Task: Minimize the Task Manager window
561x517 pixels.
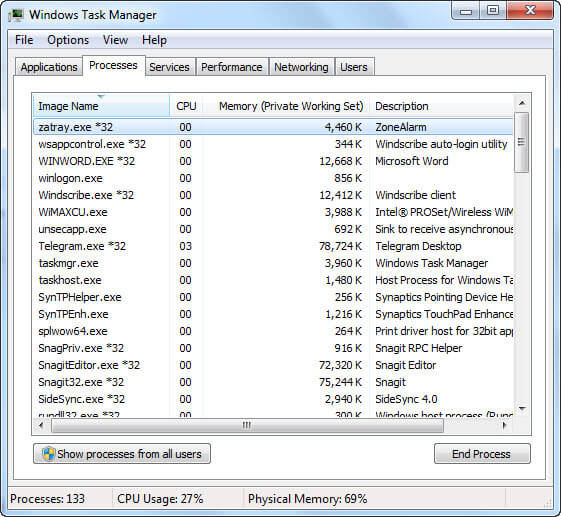Action: (x=465, y=11)
